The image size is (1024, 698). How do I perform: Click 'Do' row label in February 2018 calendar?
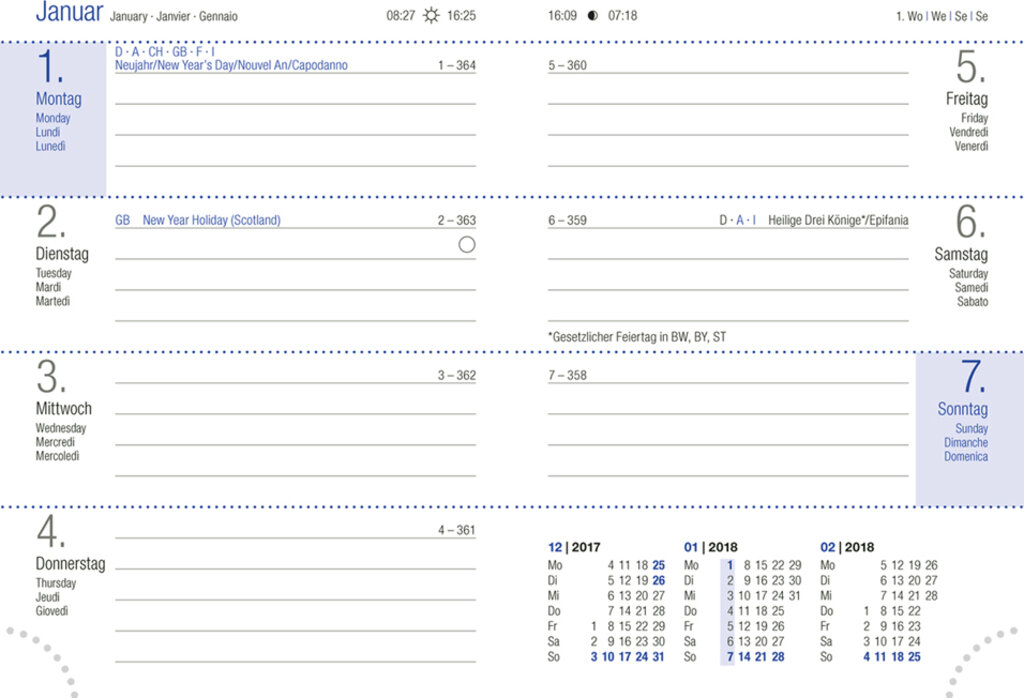click(827, 611)
